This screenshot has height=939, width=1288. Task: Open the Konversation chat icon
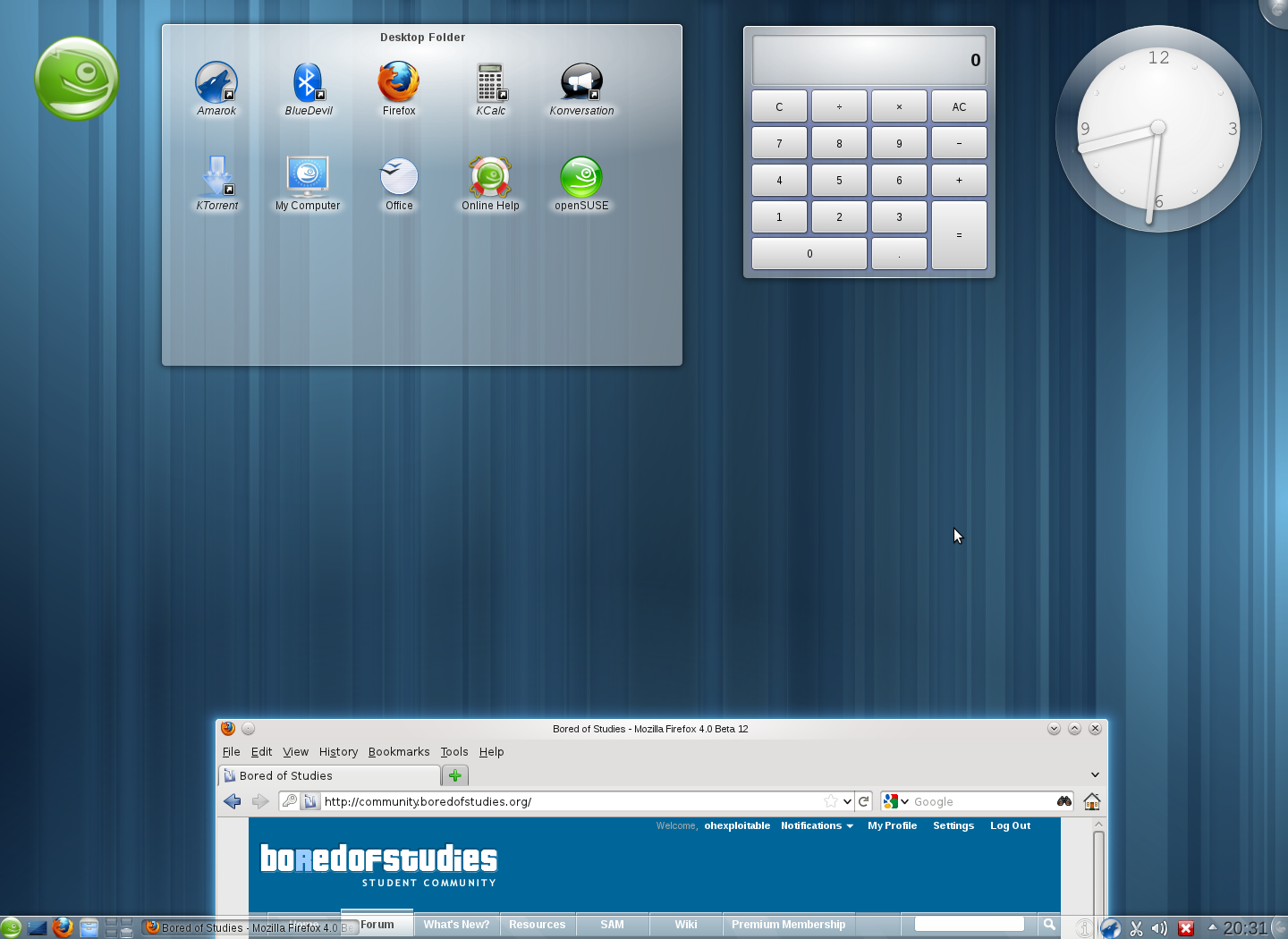click(581, 83)
